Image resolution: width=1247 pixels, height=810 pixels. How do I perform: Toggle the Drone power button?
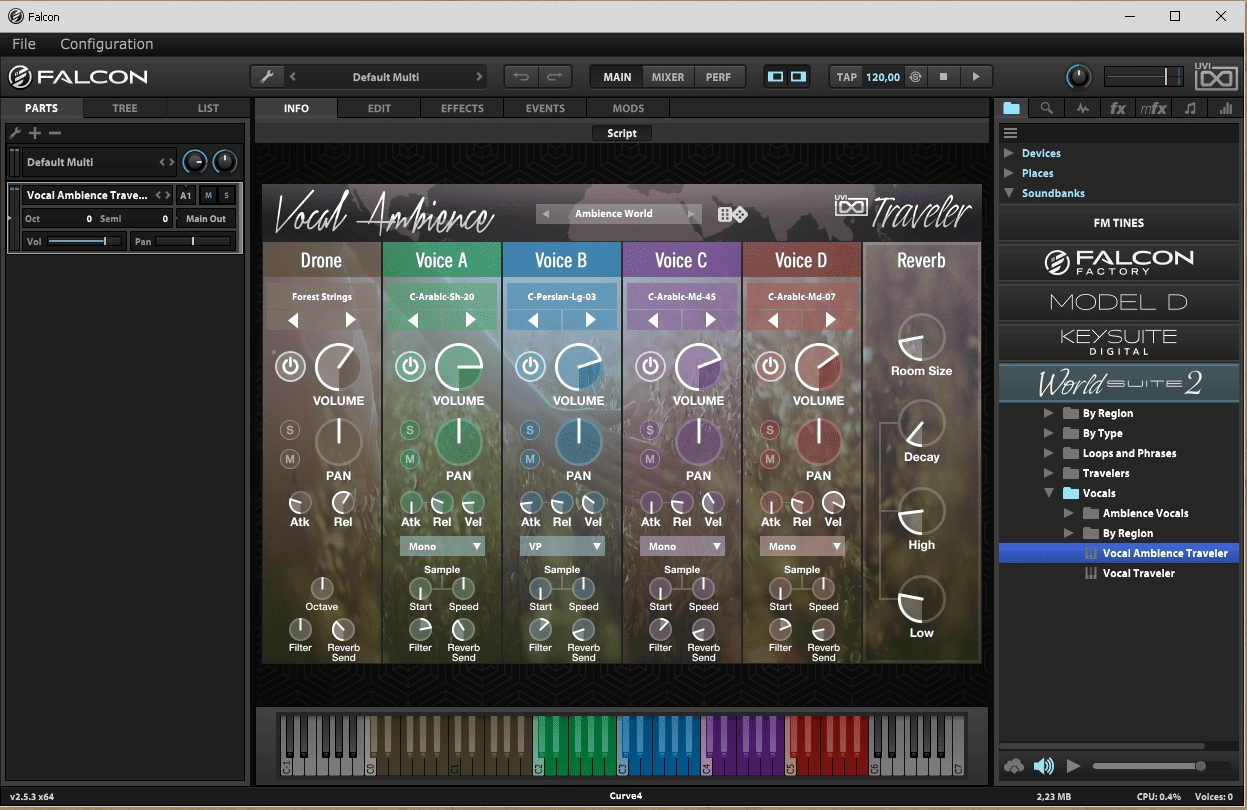coord(290,366)
